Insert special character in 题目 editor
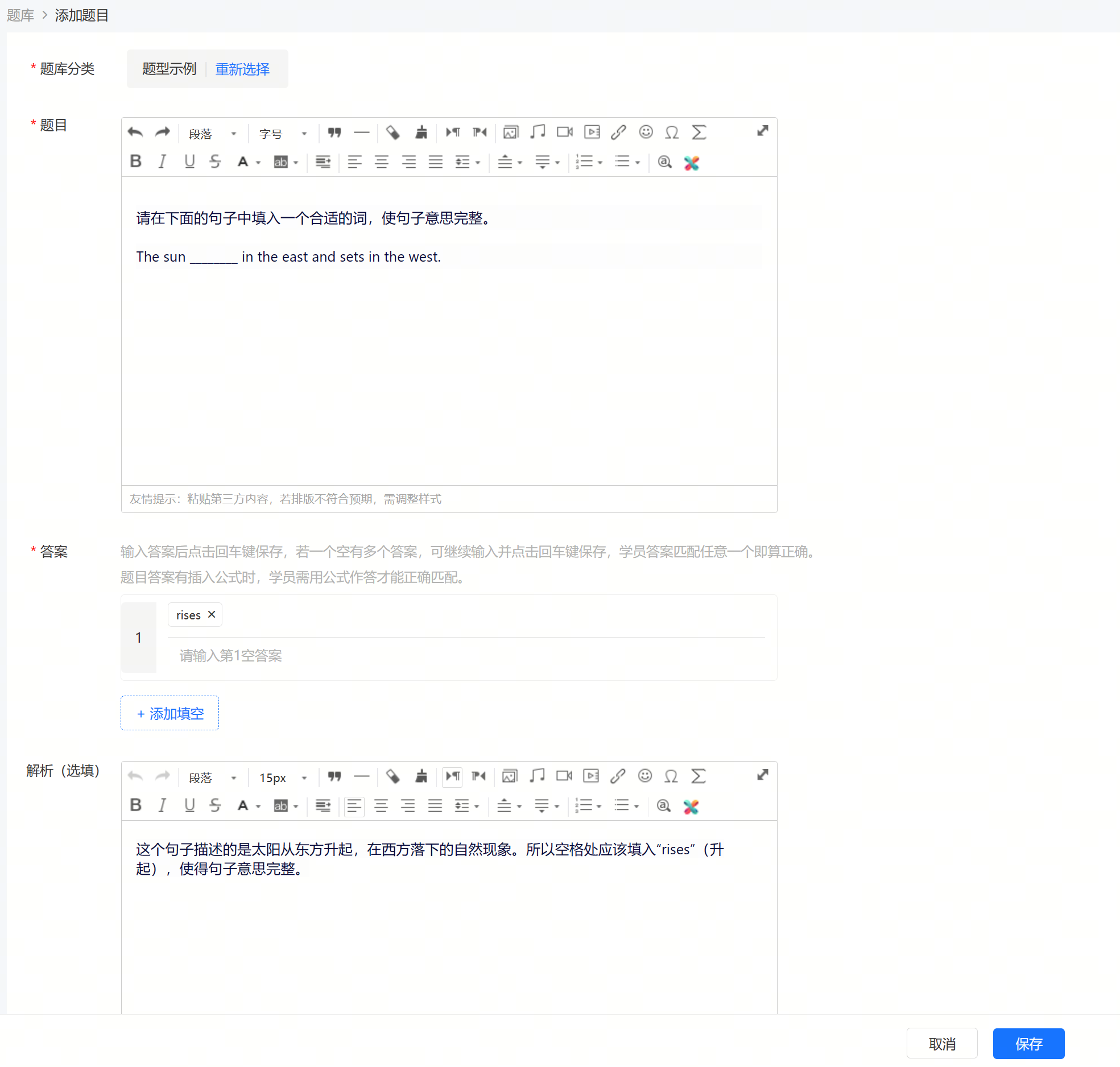The image size is (1120, 1067). pyautogui.click(x=672, y=133)
